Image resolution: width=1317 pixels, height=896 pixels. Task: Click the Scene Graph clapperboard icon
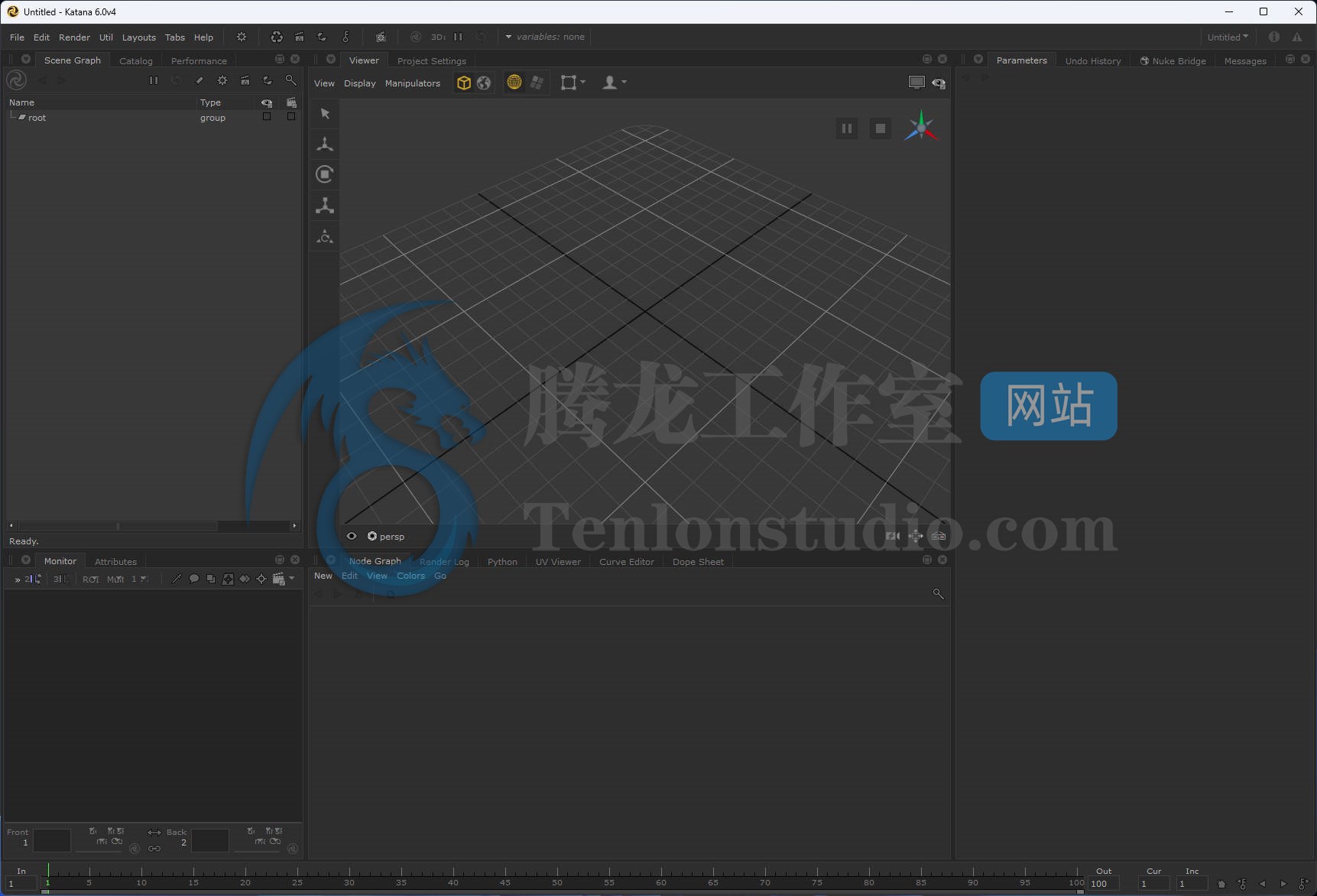pos(245,80)
